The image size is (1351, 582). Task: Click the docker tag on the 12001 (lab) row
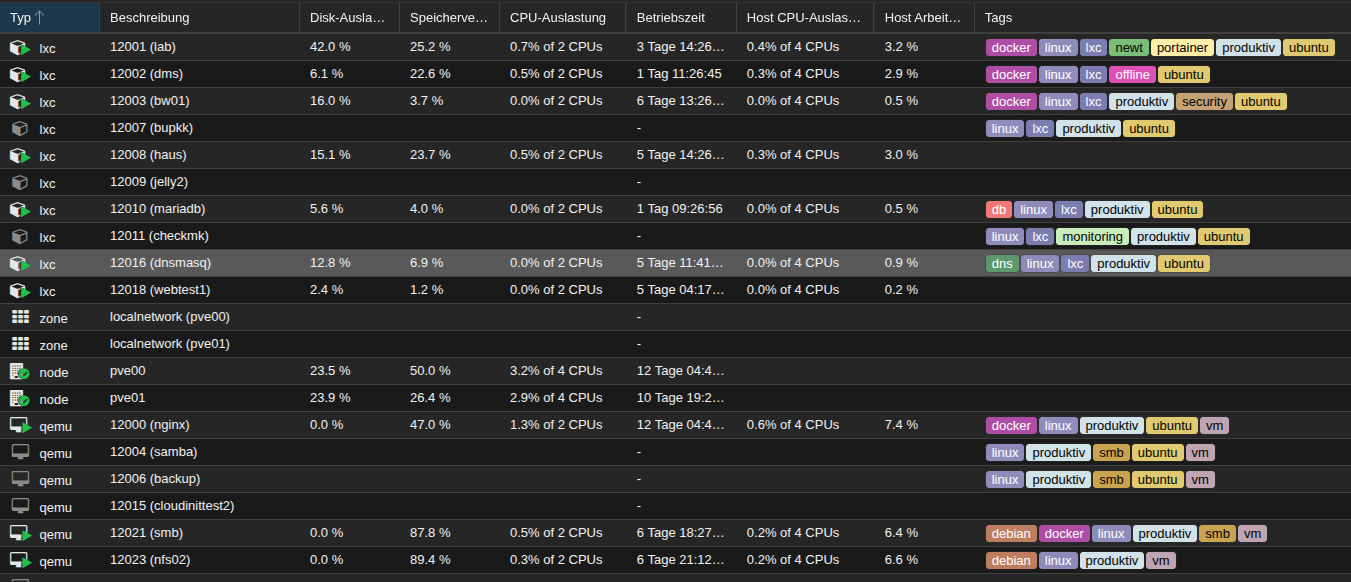[x=1010, y=47]
